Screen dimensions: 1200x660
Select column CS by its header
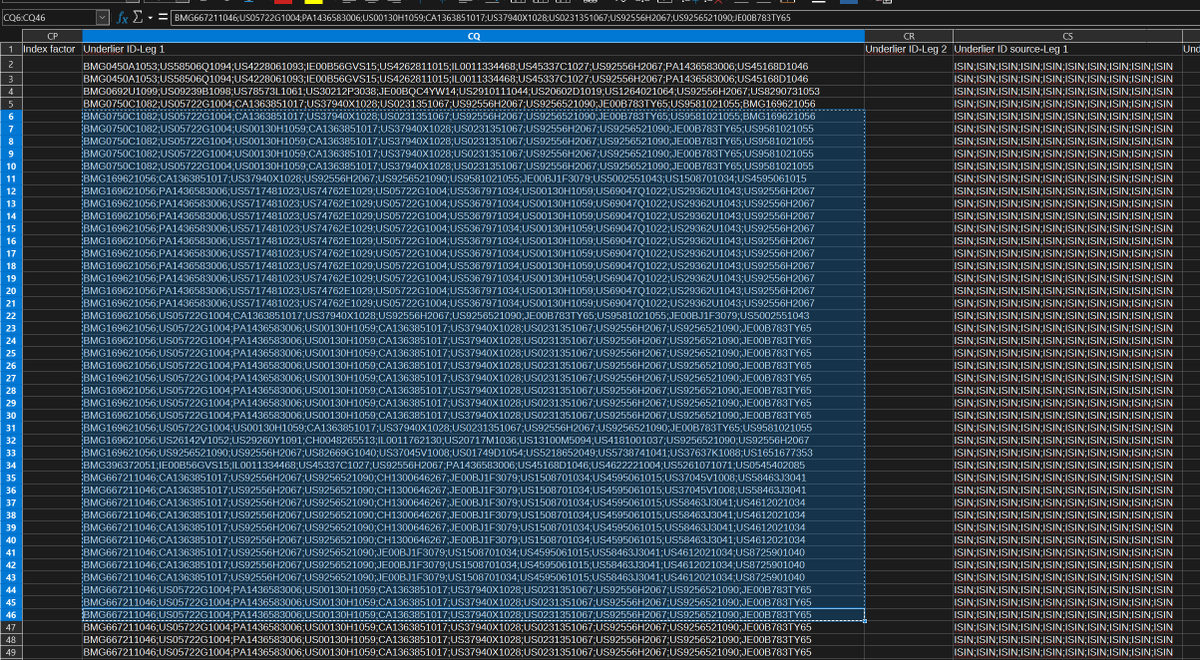1066,36
